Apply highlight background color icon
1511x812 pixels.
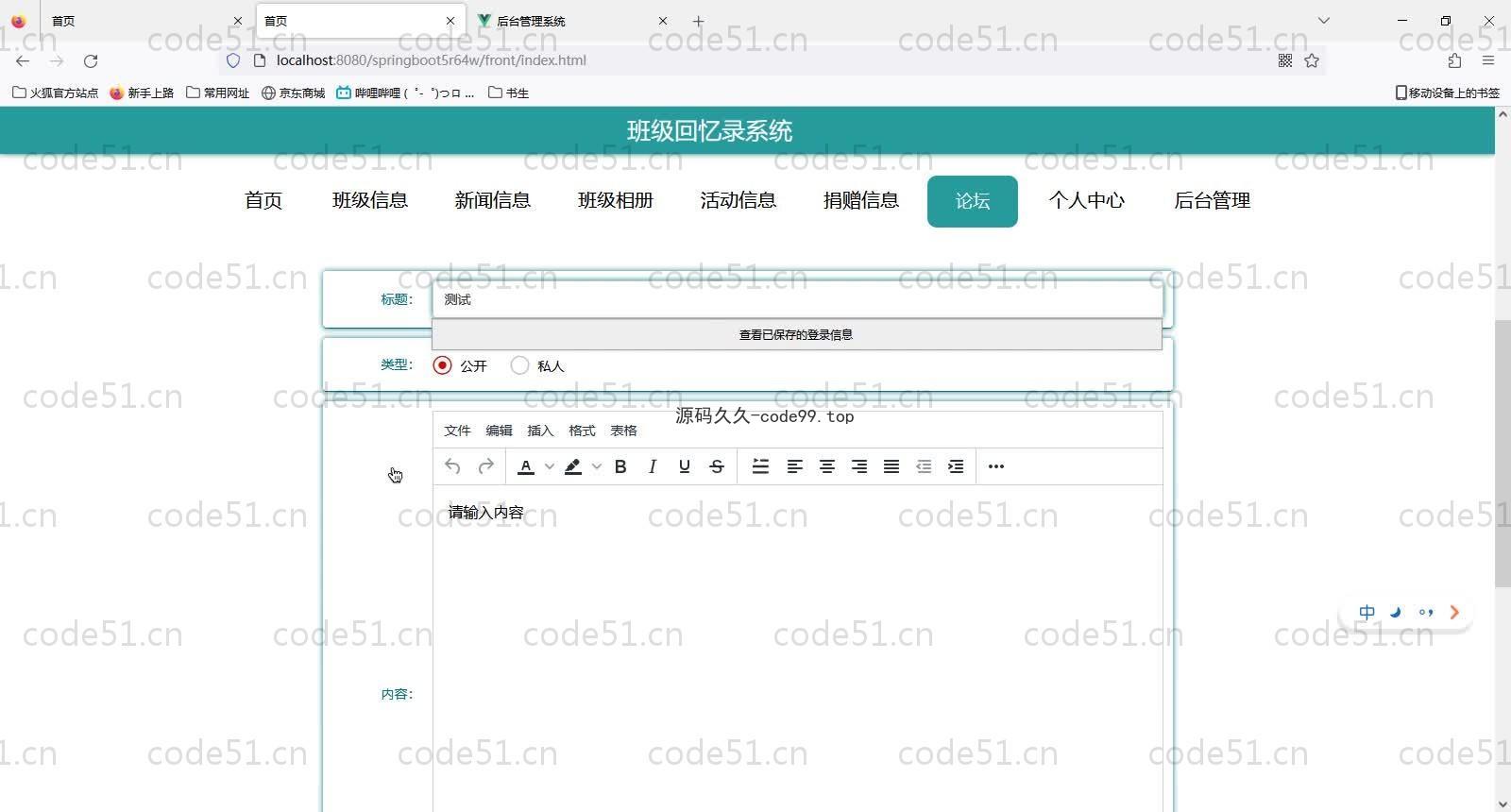(573, 466)
